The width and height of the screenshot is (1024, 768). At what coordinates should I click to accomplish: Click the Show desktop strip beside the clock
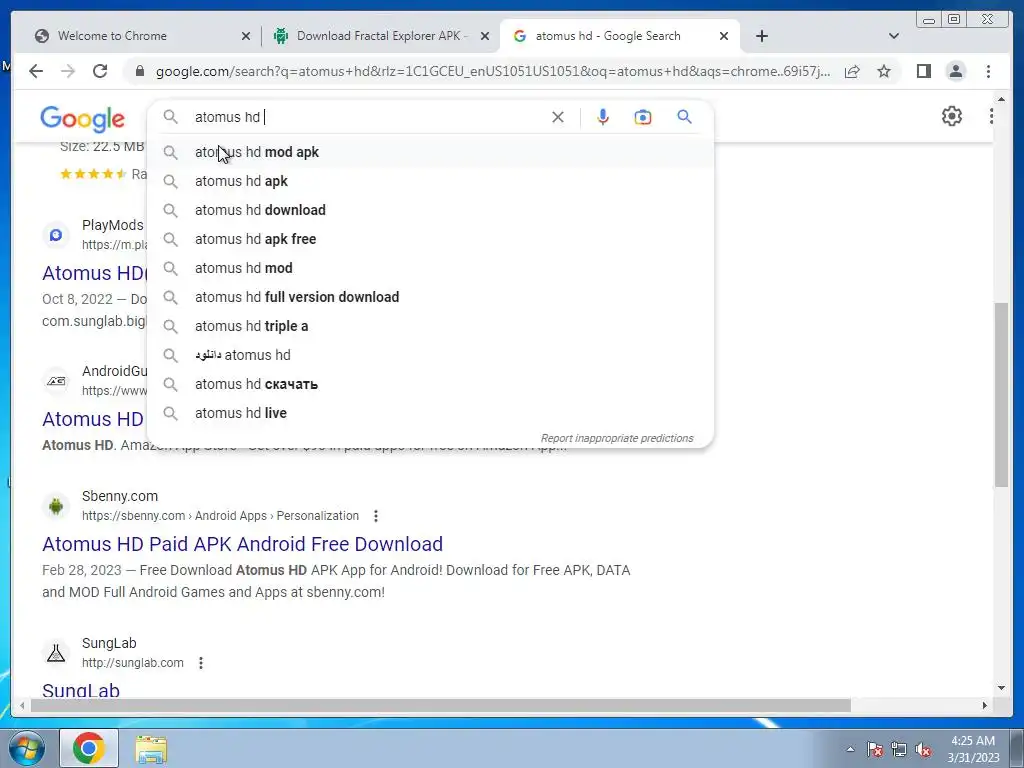[1018, 748]
